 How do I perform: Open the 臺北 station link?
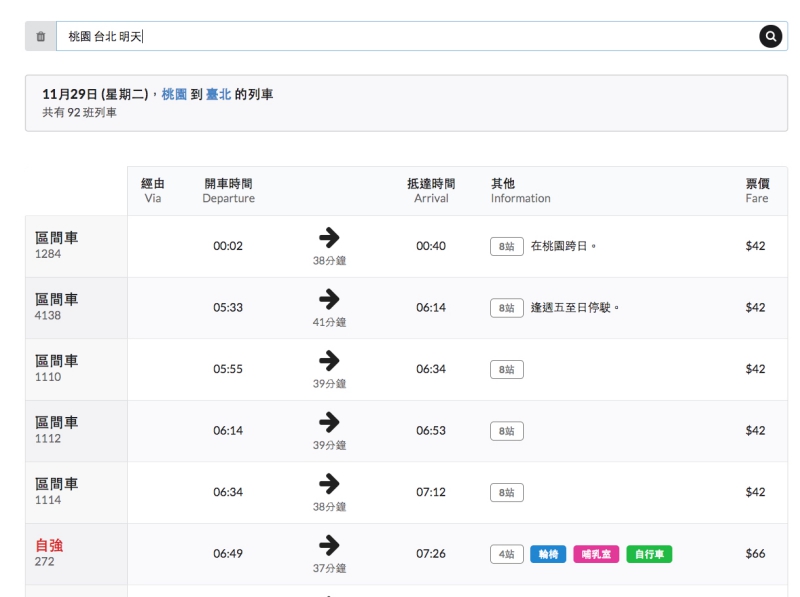(218, 94)
